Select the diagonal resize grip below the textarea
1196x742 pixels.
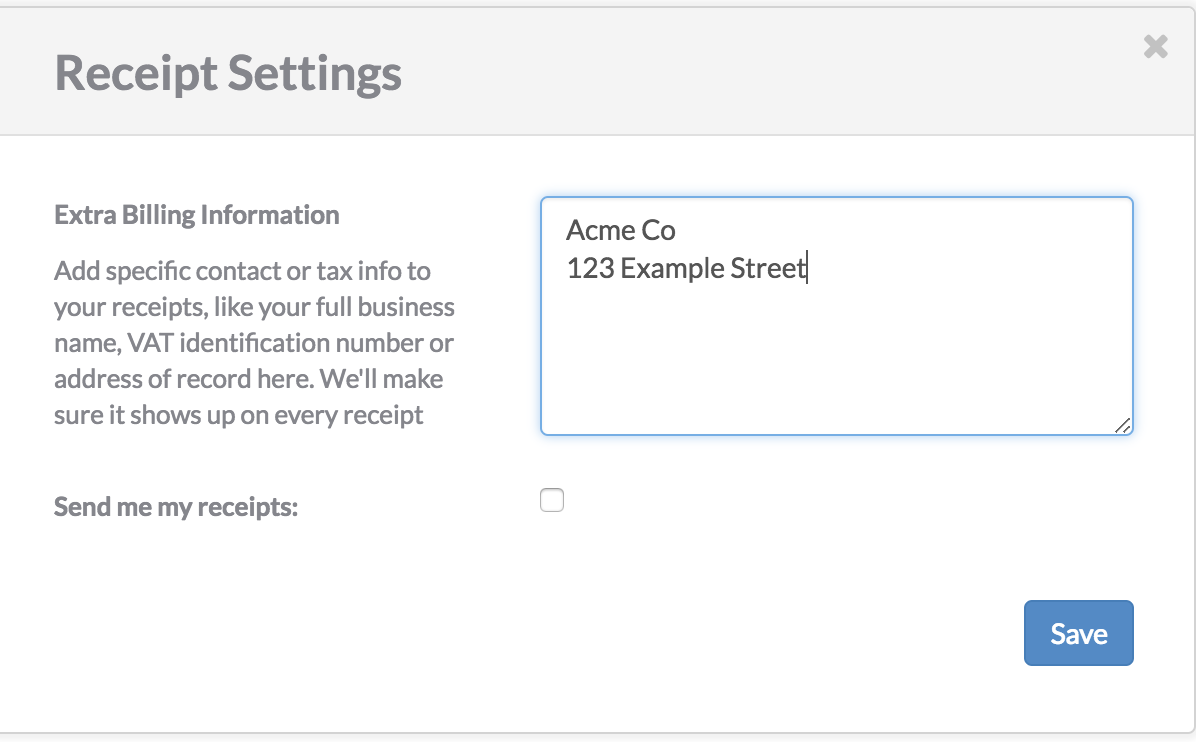(x=1124, y=426)
